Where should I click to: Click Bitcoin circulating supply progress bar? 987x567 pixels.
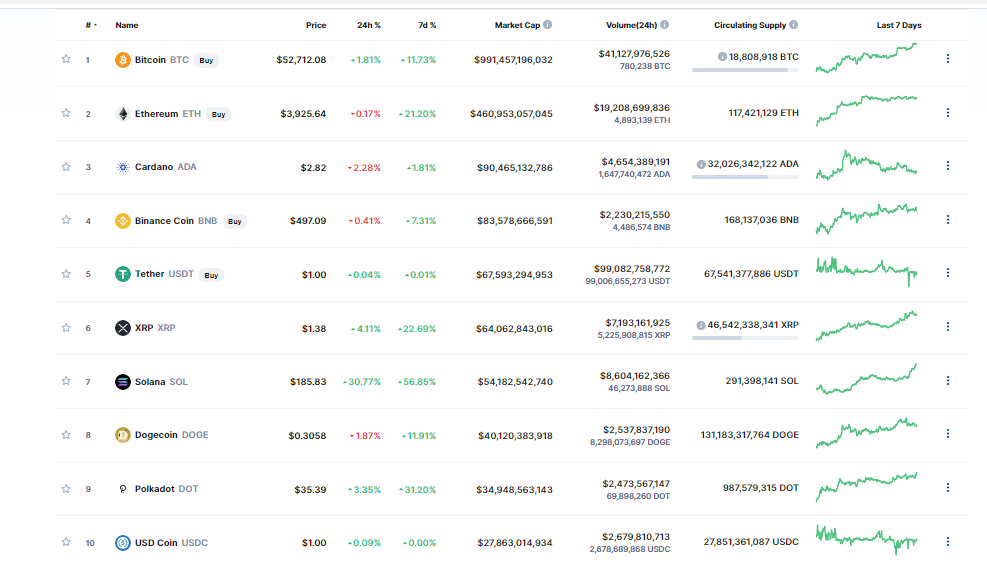coord(745,70)
